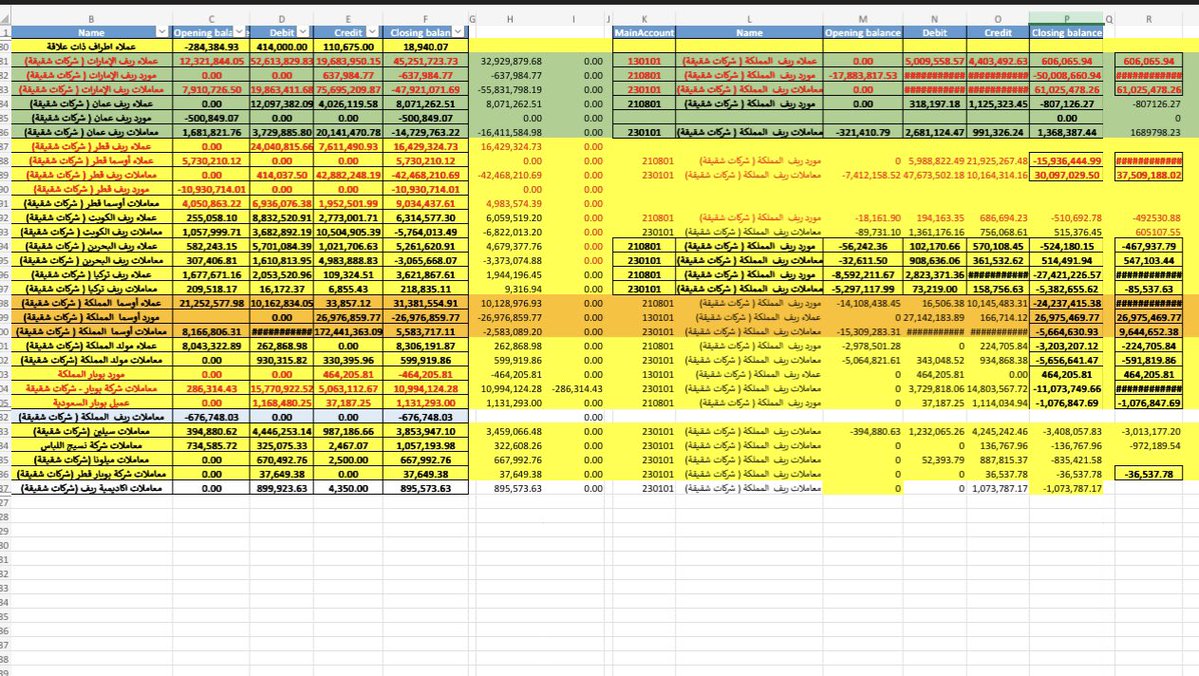The height and width of the screenshot is (676, 1199).
Task: Click the name cell معاملات شركة نسيج اللباس
Action: tap(92, 446)
